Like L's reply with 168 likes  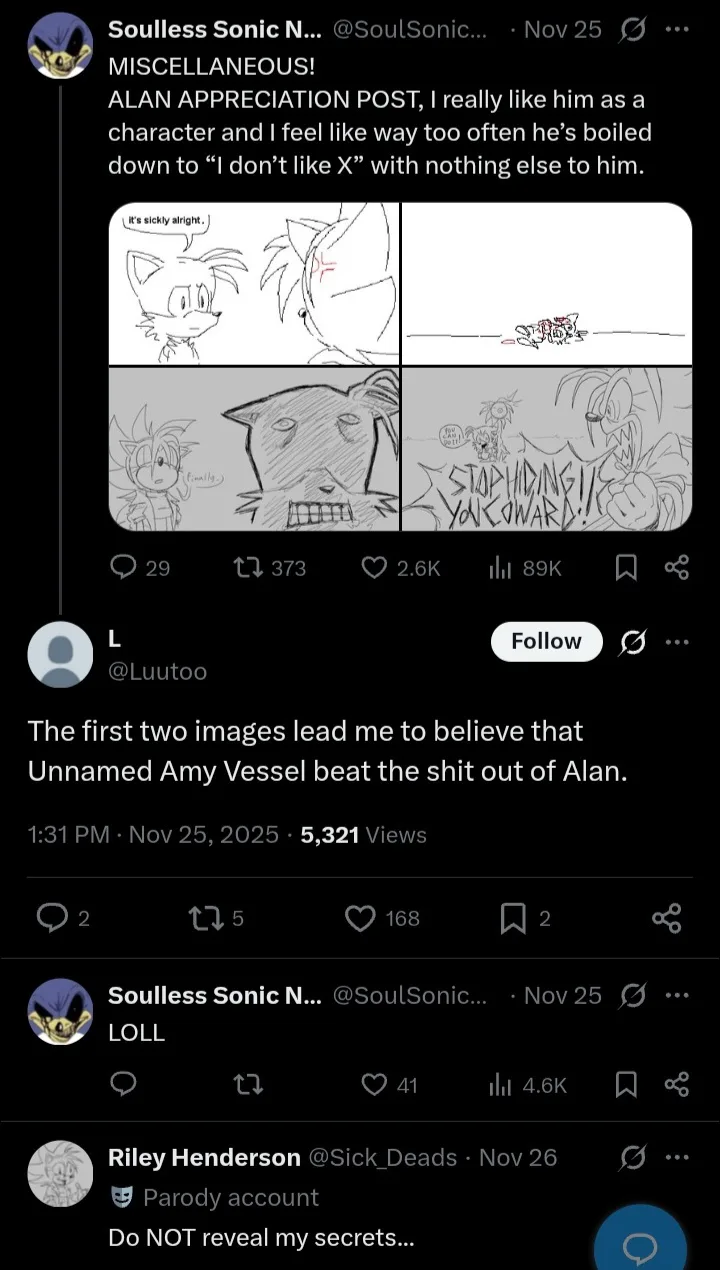[x=361, y=918]
